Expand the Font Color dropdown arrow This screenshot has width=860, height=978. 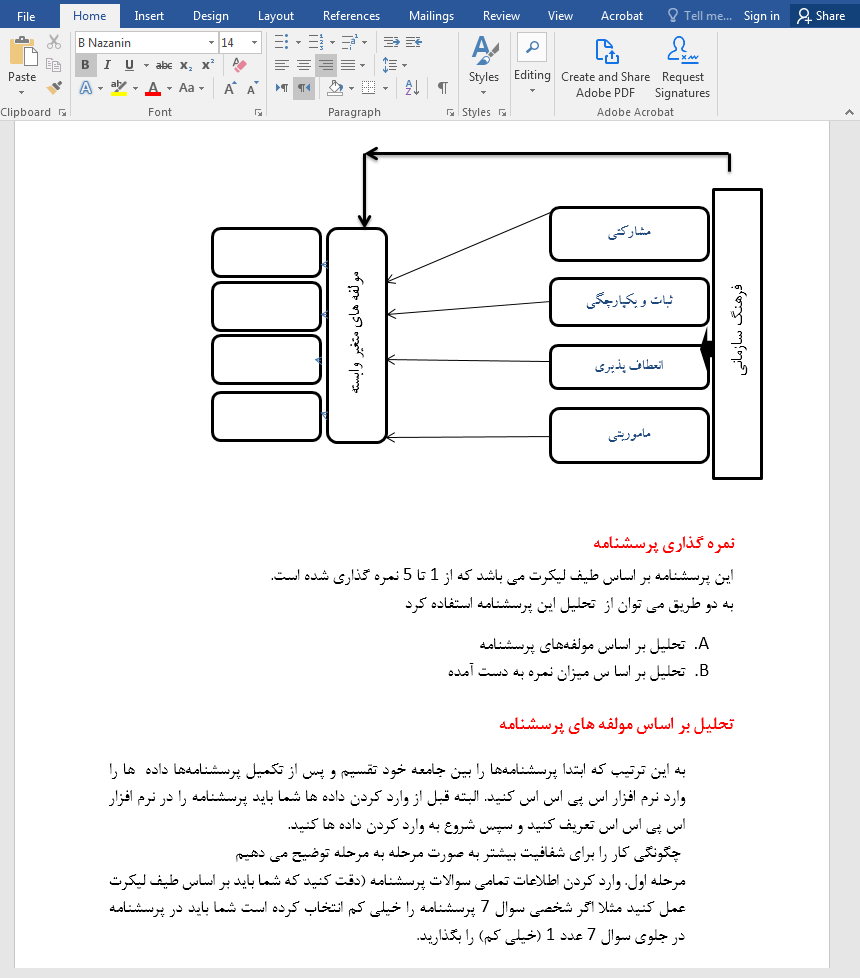click(x=168, y=87)
